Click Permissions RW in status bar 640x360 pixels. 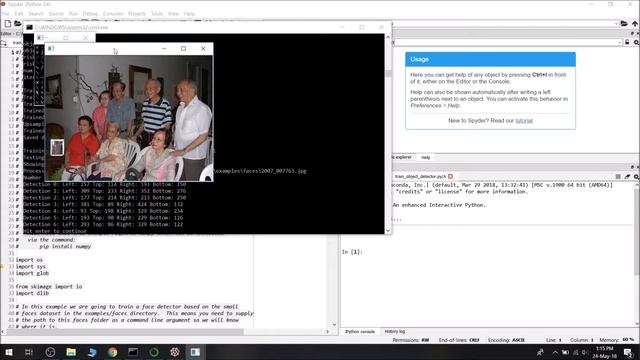tap(411, 340)
